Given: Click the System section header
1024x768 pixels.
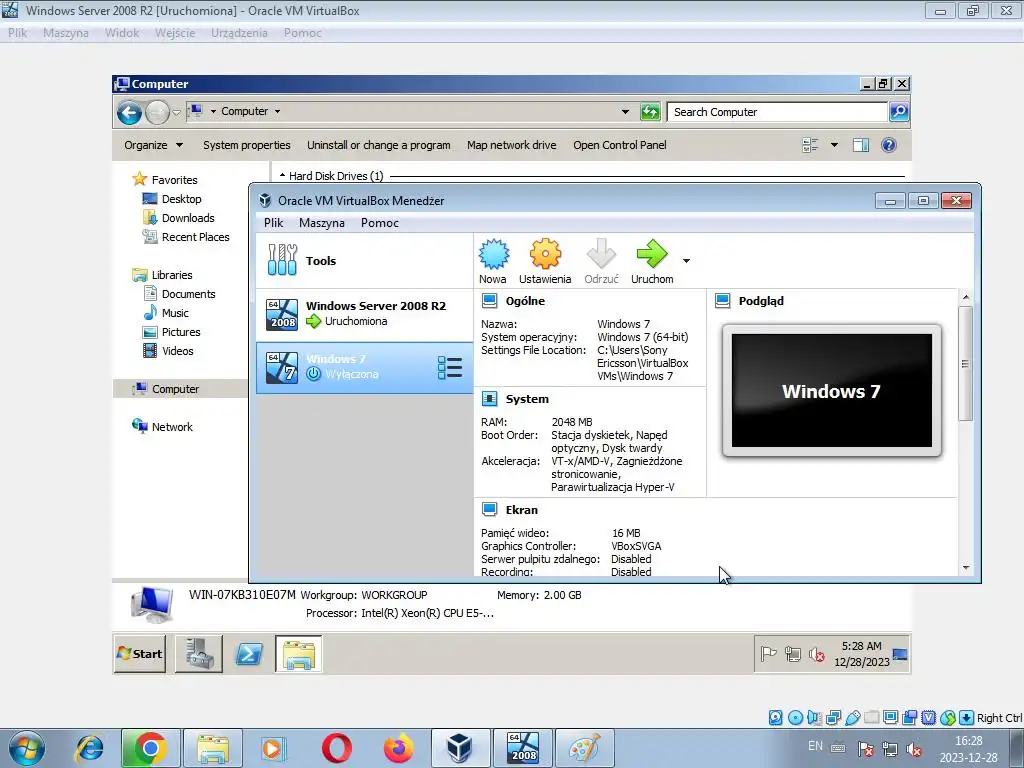Looking at the screenshot, I should 526,399.
